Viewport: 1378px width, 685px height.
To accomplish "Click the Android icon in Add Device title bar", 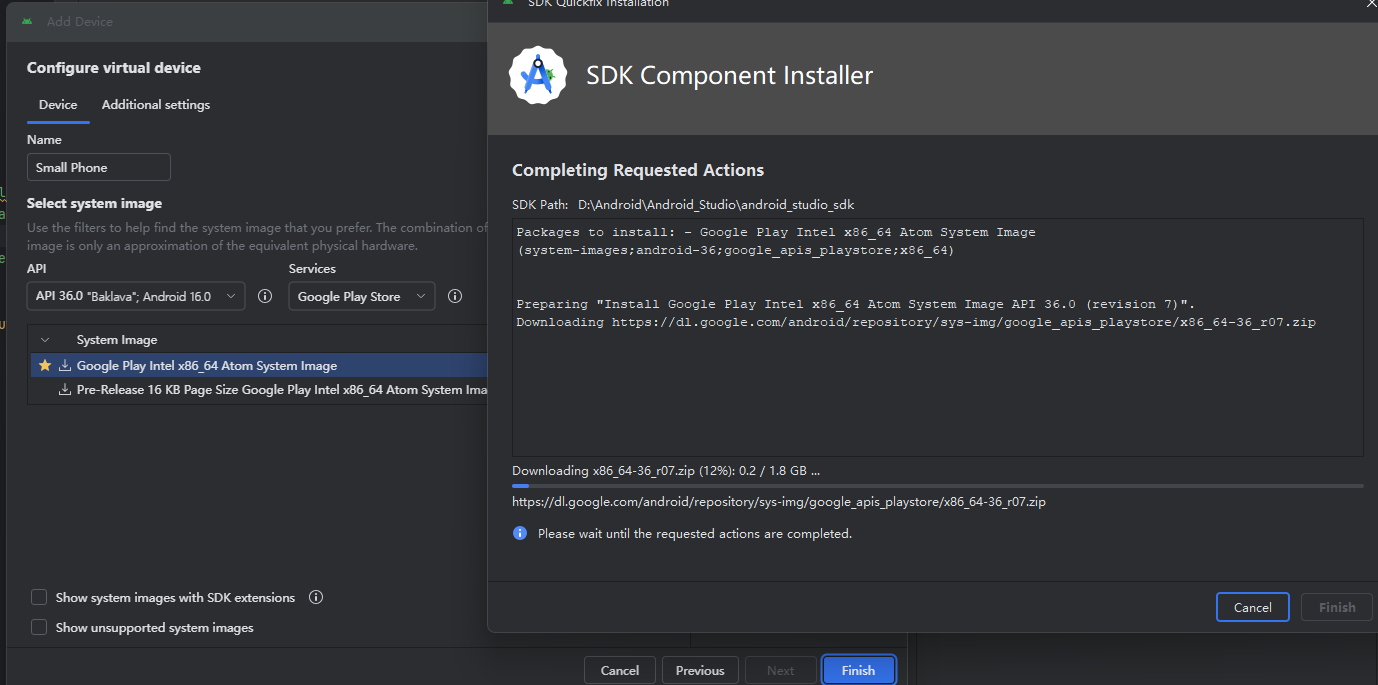I will coord(27,21).
